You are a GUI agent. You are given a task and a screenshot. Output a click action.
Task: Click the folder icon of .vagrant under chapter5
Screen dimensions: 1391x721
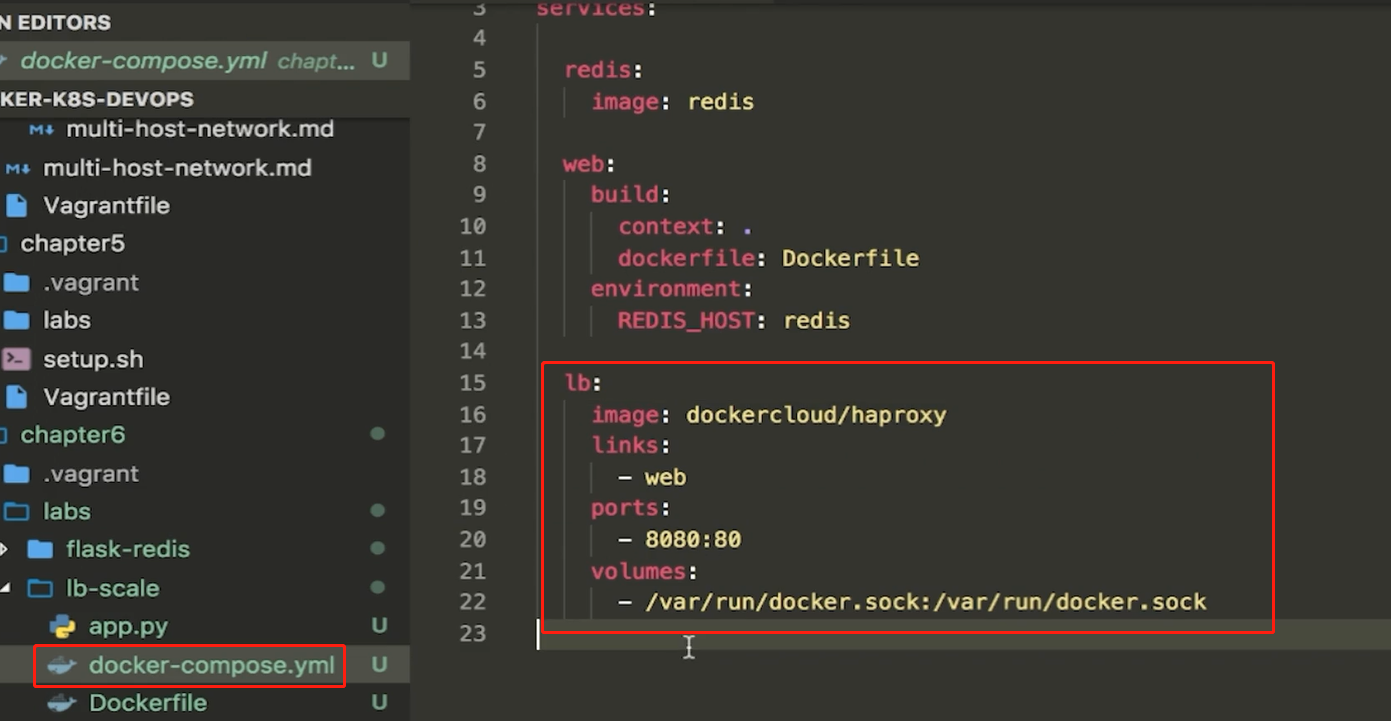(16, 283)
